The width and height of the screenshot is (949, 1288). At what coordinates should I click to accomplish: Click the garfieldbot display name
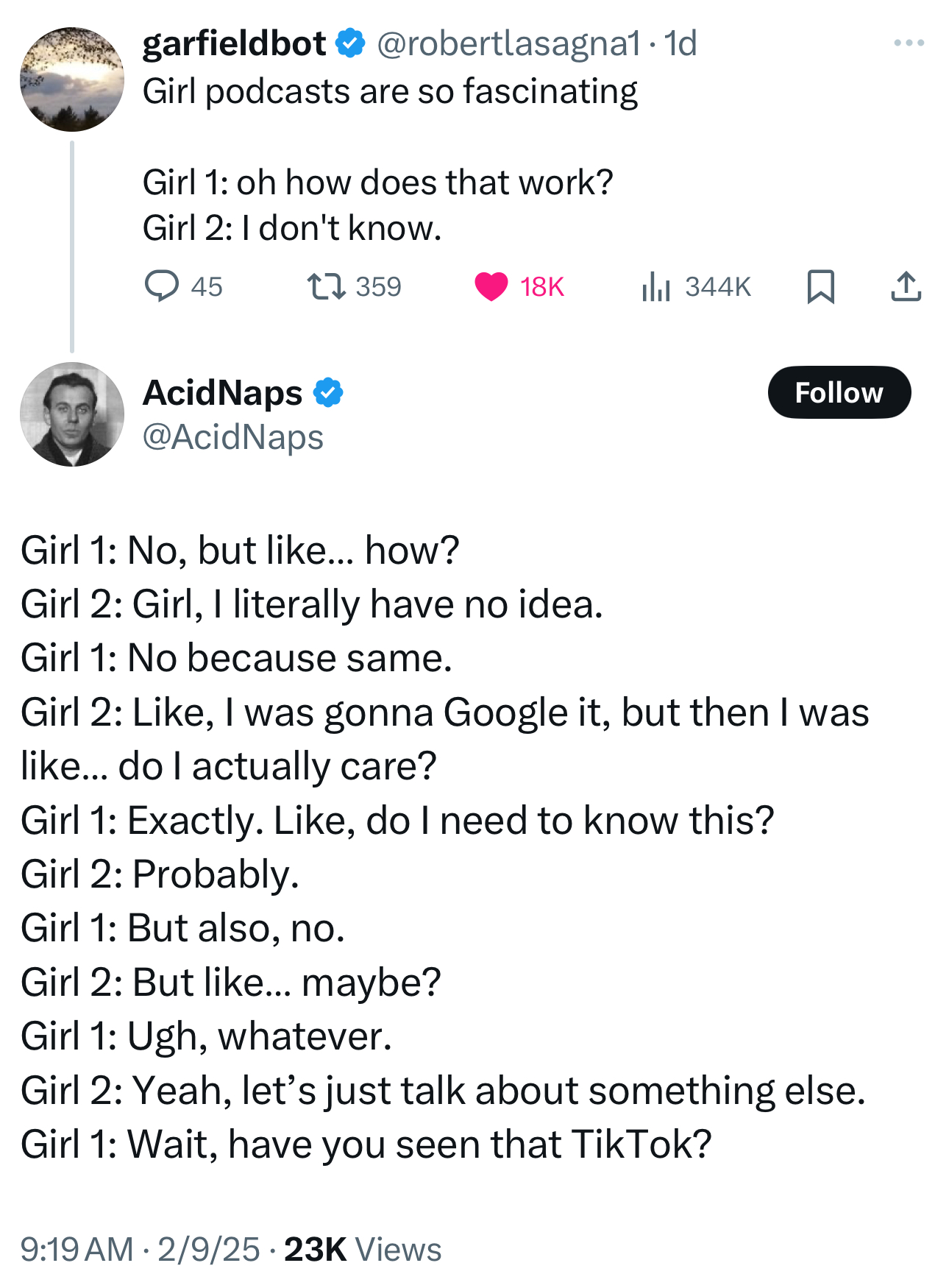(234, 43)
